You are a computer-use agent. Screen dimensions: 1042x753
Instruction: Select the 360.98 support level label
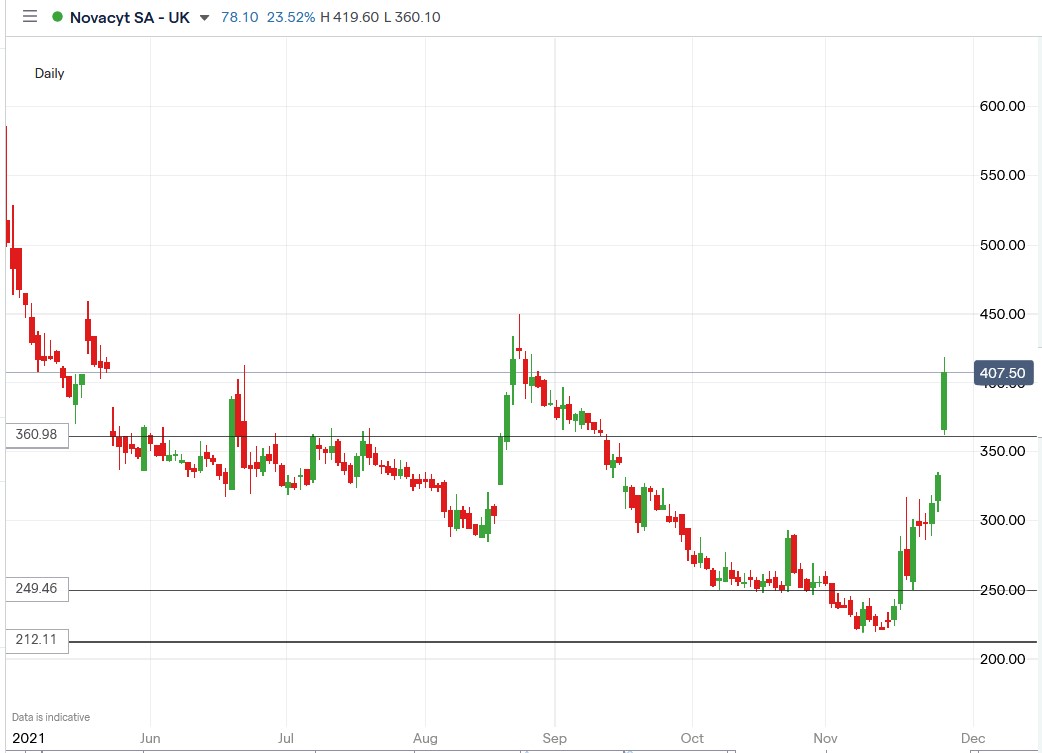coord(35,434)
